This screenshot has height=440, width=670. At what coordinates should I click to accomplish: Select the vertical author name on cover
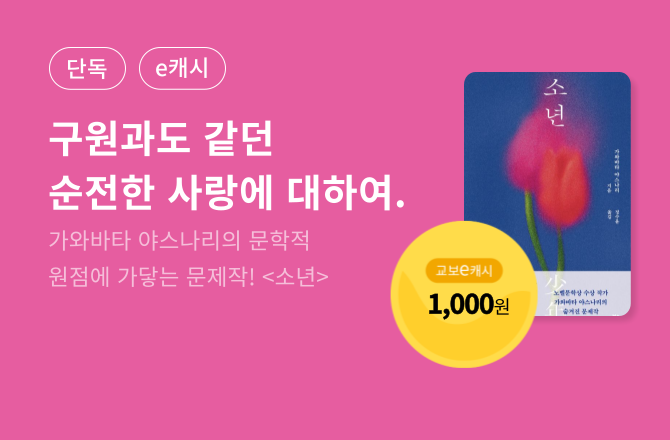[x=616, y=171]
